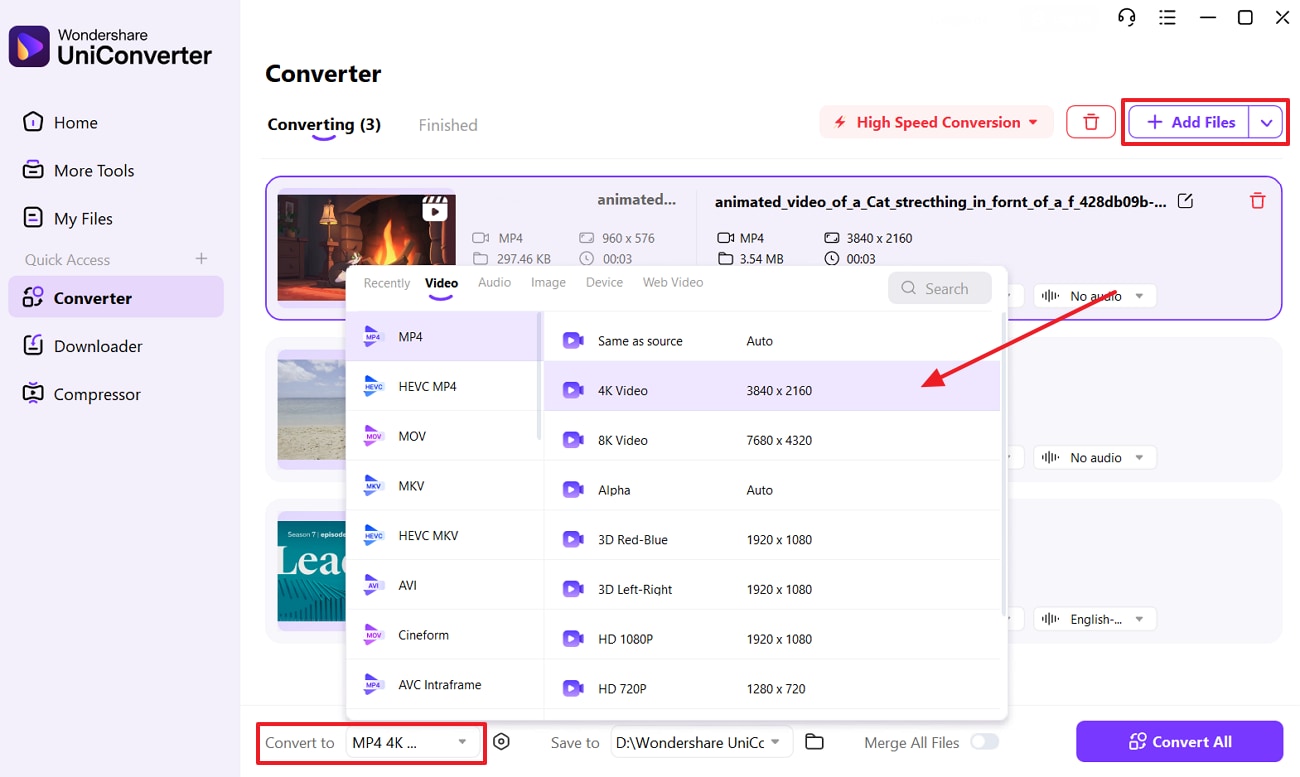Open the Device format tab

[604, 282]
